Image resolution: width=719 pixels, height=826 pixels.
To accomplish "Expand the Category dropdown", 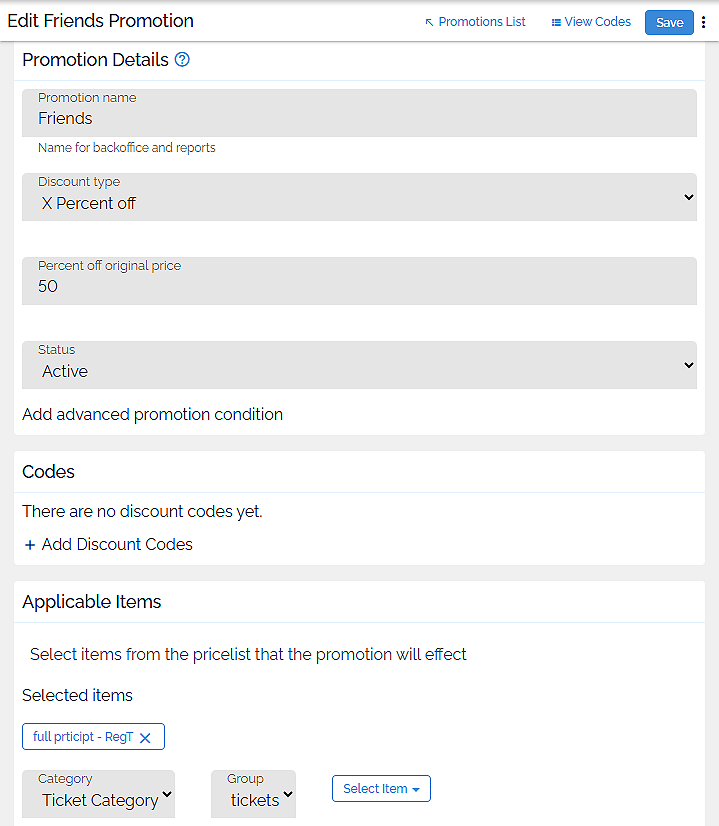I will [x=99, y=794].
